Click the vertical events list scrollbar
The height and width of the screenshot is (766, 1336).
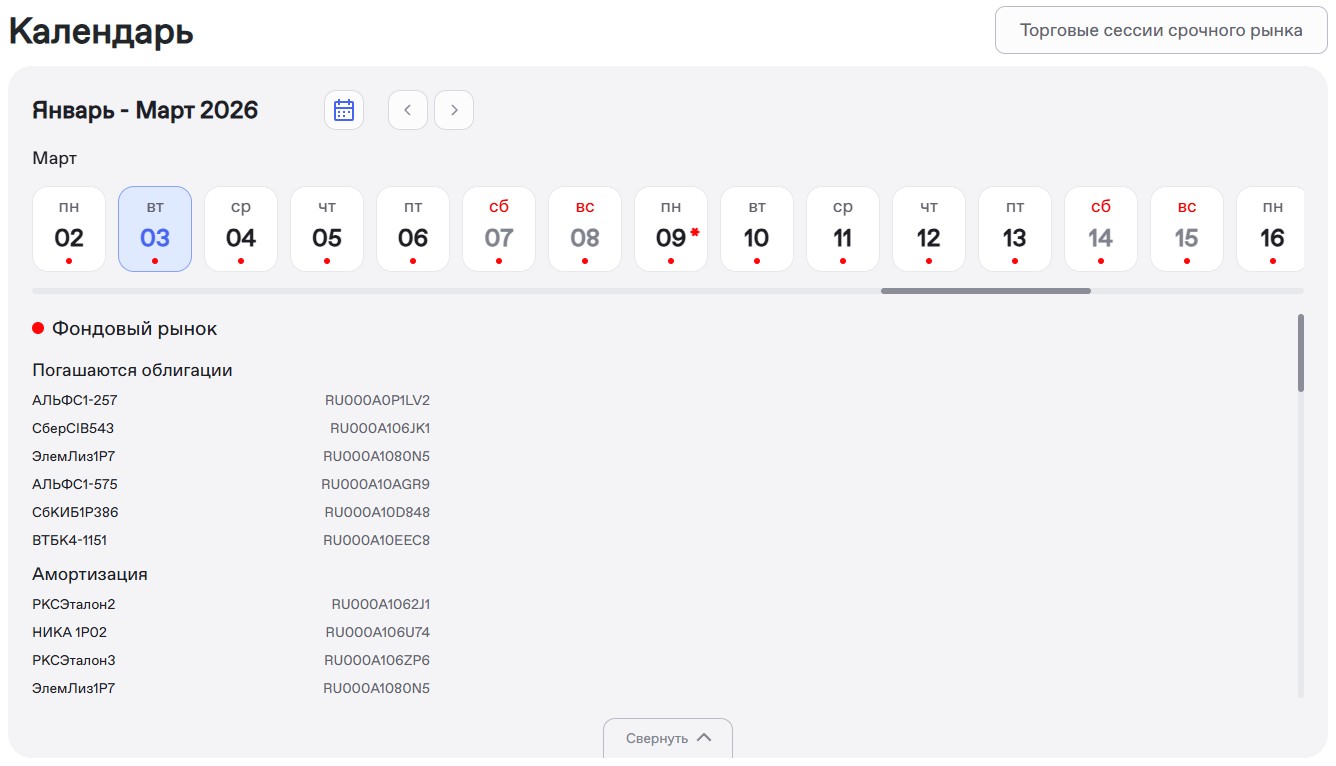coord(1300,353)
